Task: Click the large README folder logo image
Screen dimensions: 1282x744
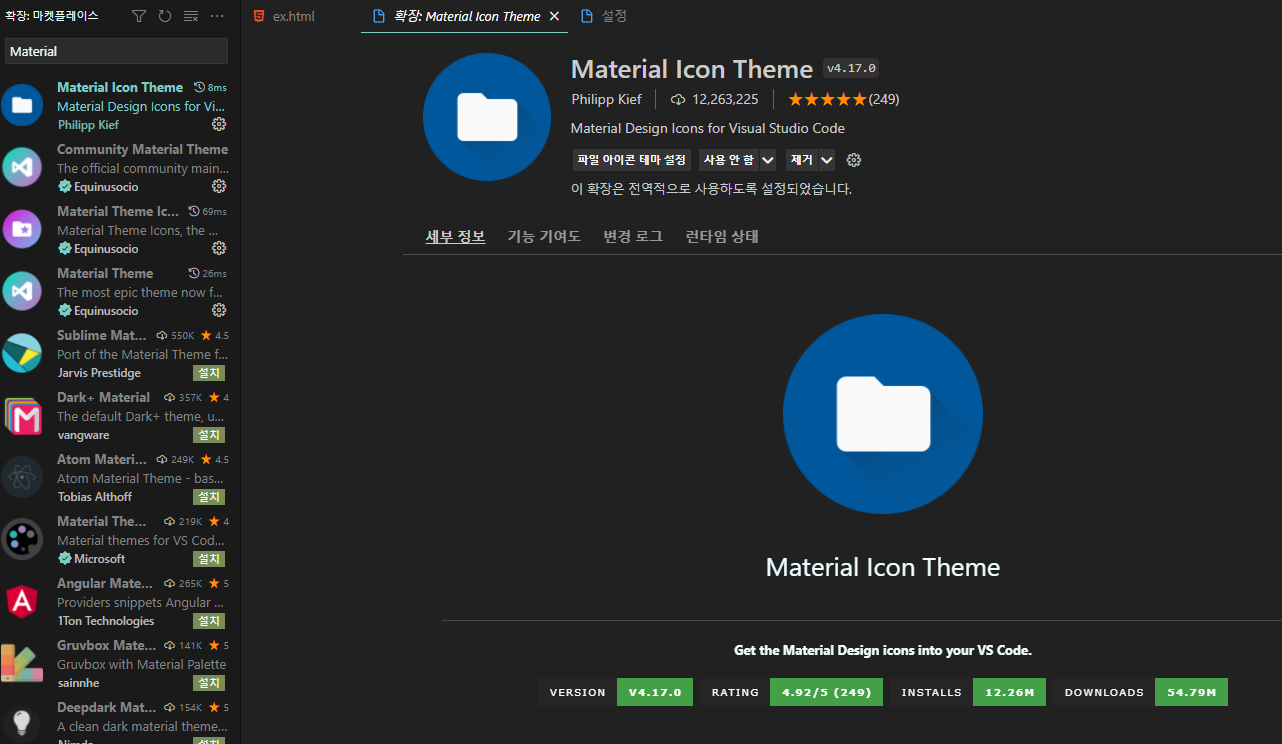Action: click(x=883, y=414)
